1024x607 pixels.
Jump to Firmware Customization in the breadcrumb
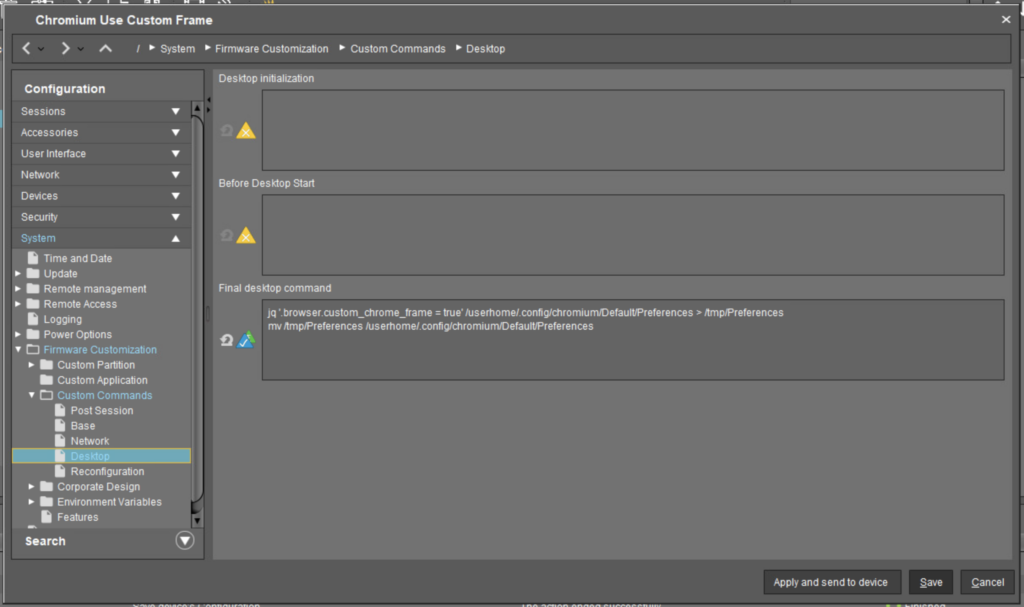point(272,49)
